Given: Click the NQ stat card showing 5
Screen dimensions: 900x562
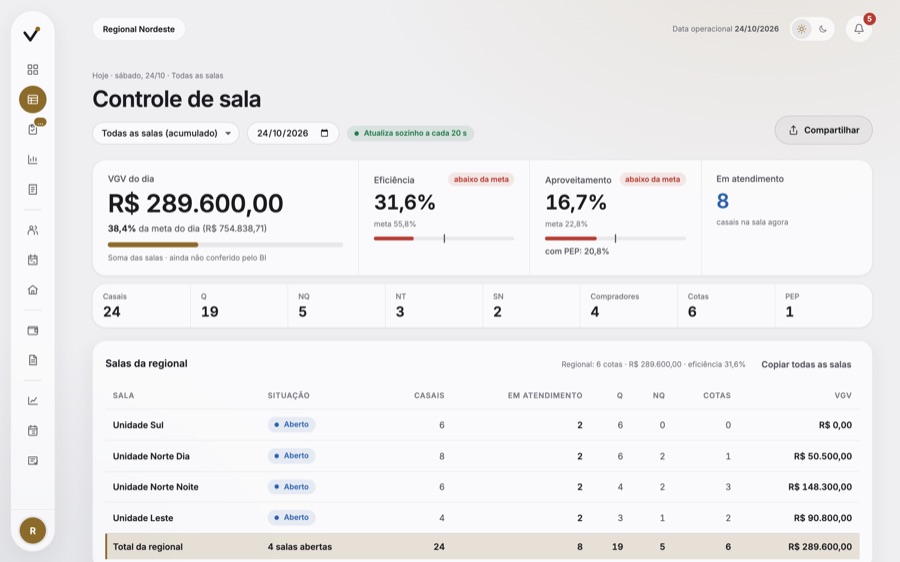Looking at the screenshot, I should click(336, 306).
